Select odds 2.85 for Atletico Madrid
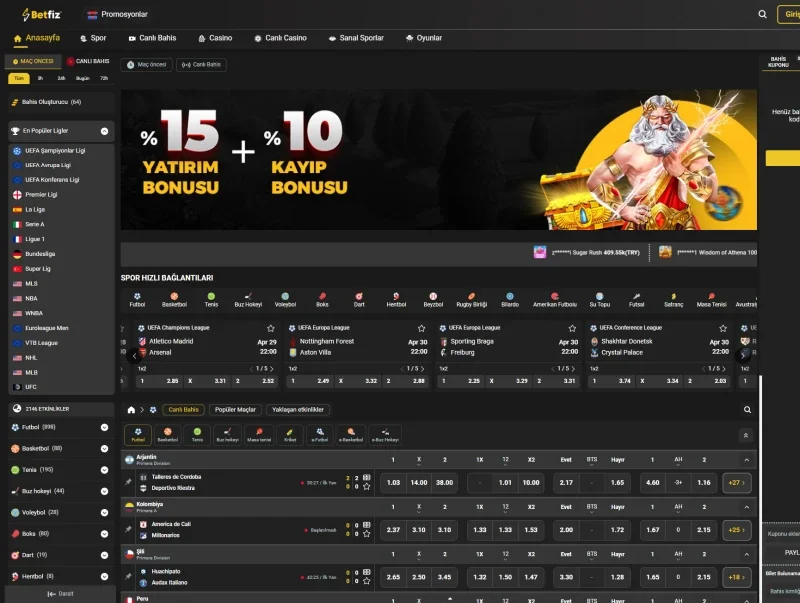Screen dimensions: 800x603 pyautogui.click(x=157, y=381)
